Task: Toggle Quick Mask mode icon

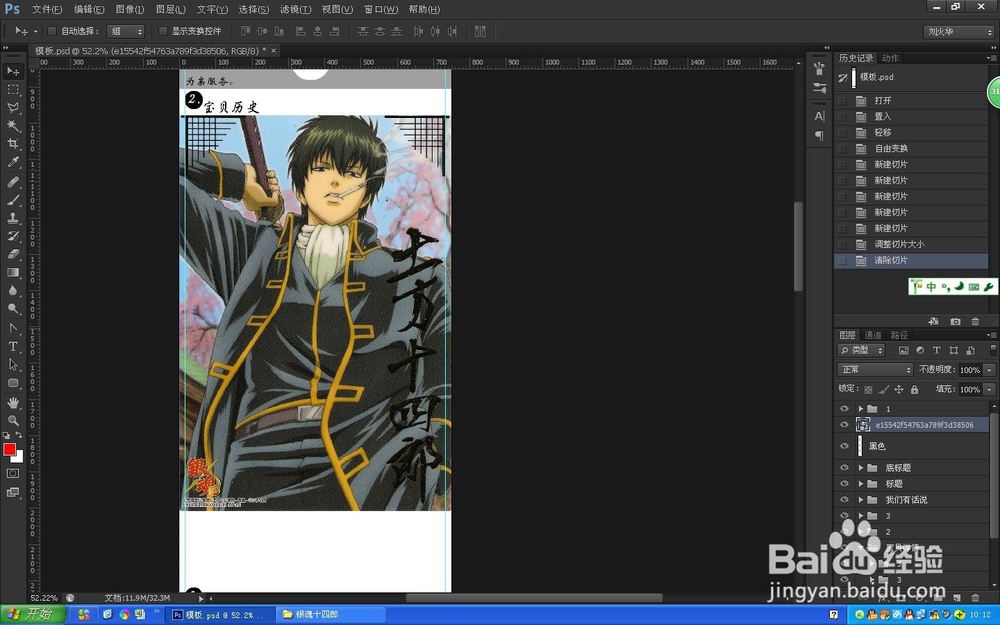Action: click(x=13, y=473)
